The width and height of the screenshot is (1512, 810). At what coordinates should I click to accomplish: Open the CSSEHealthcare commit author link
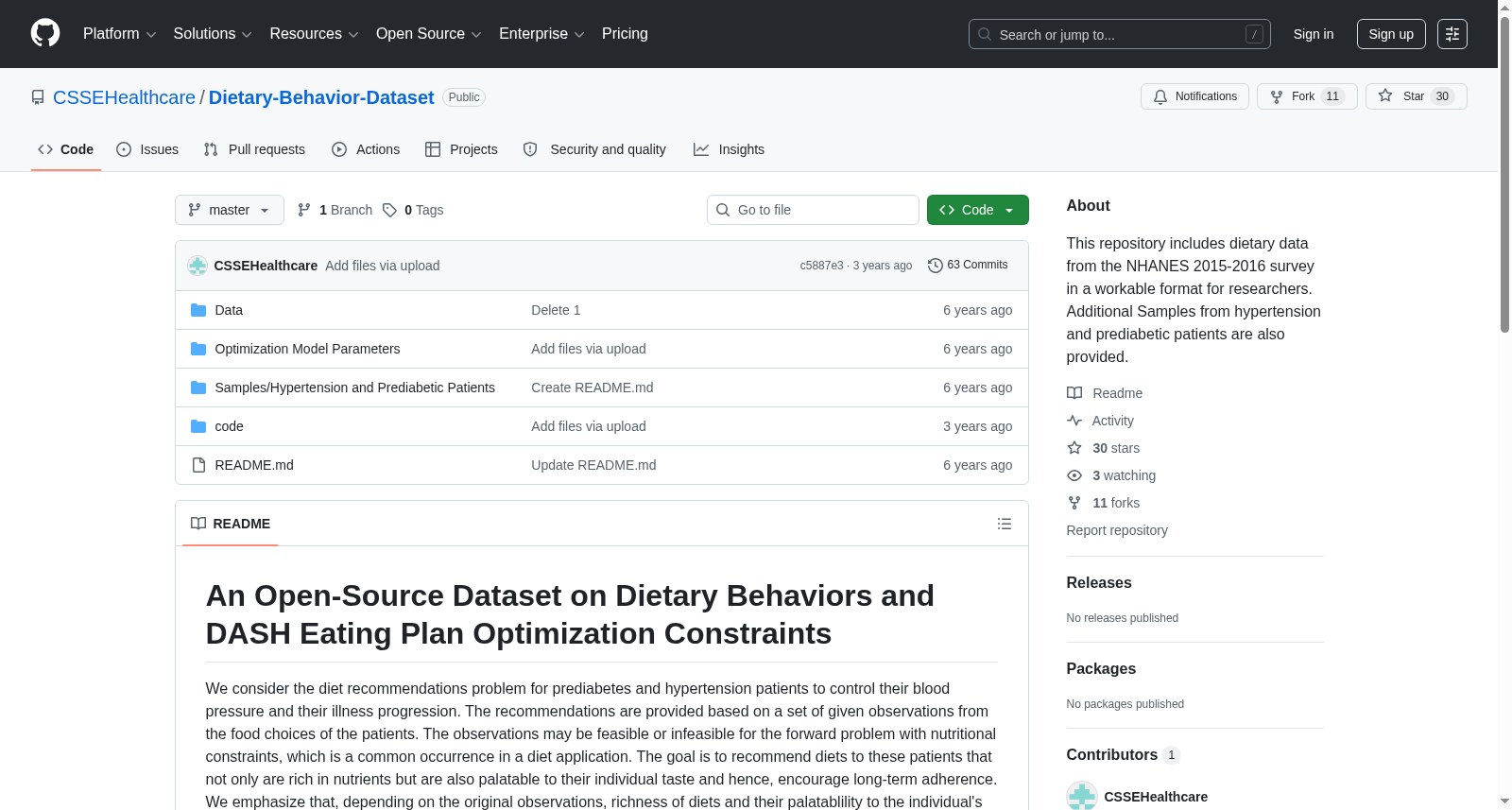coord(266,266)
